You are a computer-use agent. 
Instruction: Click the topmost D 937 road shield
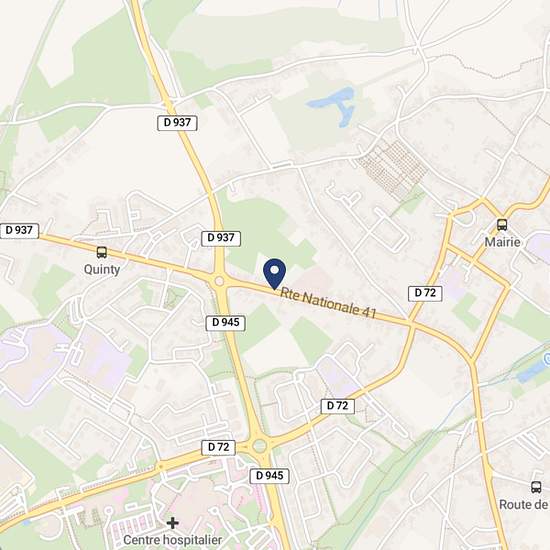click(x=177, y=123)
